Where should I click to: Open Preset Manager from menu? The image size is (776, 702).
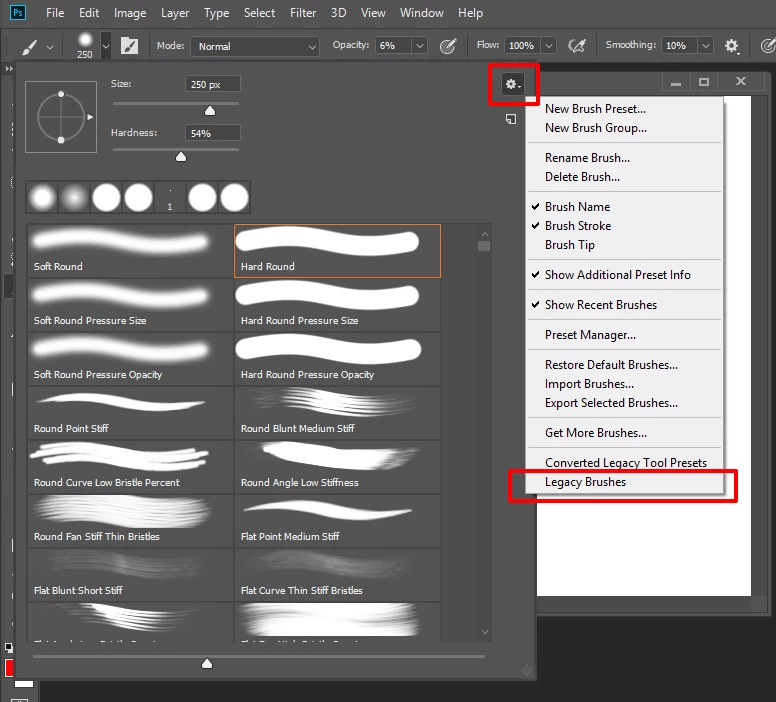pos(624,335)
